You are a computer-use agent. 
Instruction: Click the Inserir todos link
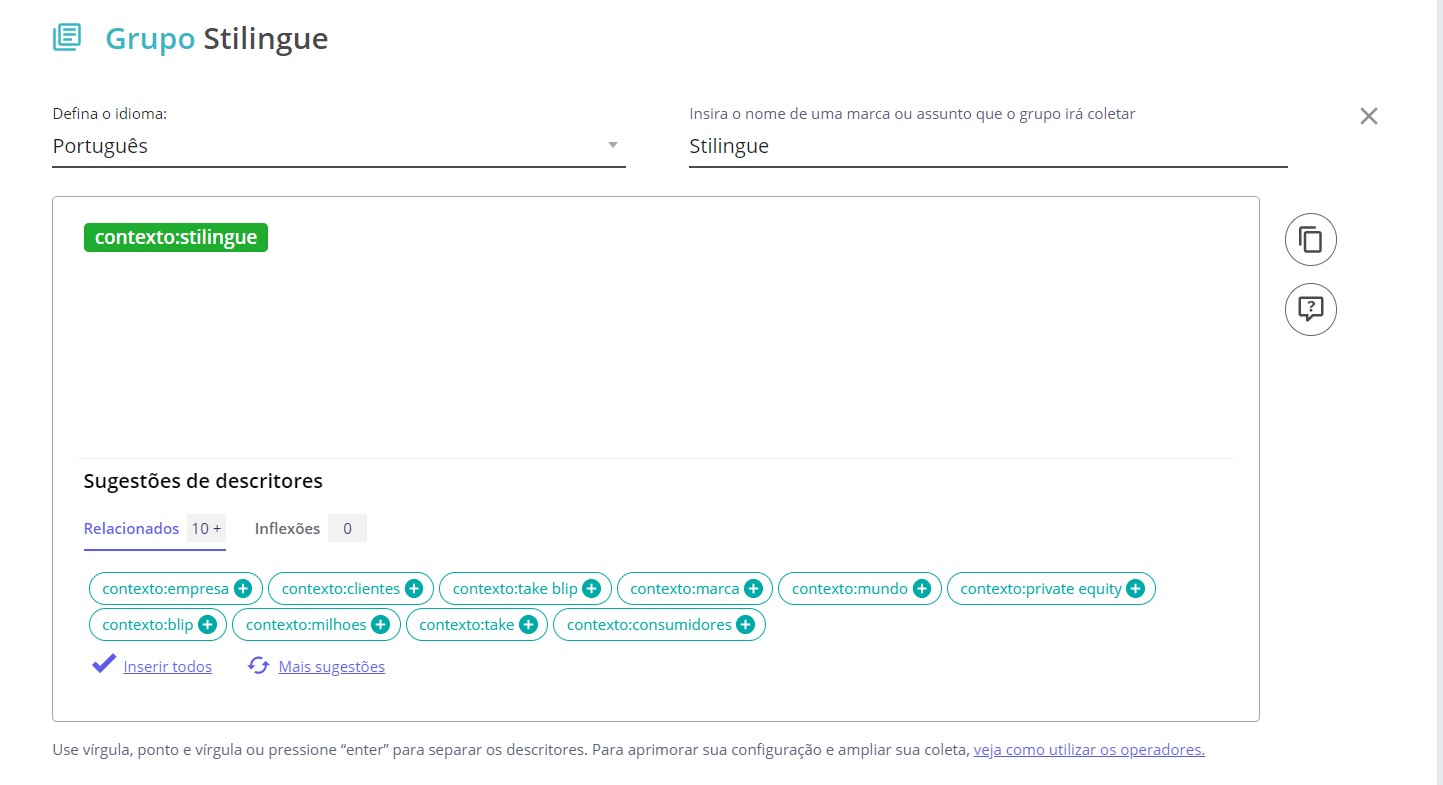tap(167, 667)
